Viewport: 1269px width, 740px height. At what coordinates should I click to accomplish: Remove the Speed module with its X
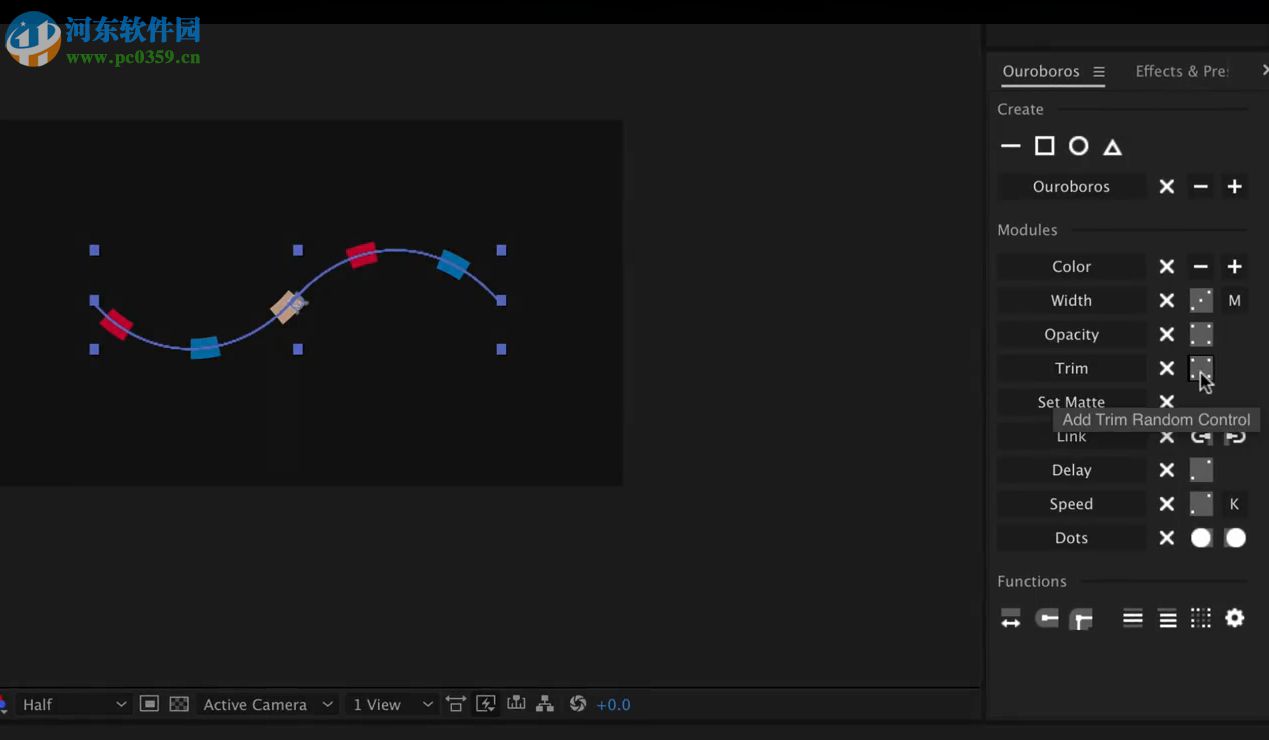[x=1166, y=504]
